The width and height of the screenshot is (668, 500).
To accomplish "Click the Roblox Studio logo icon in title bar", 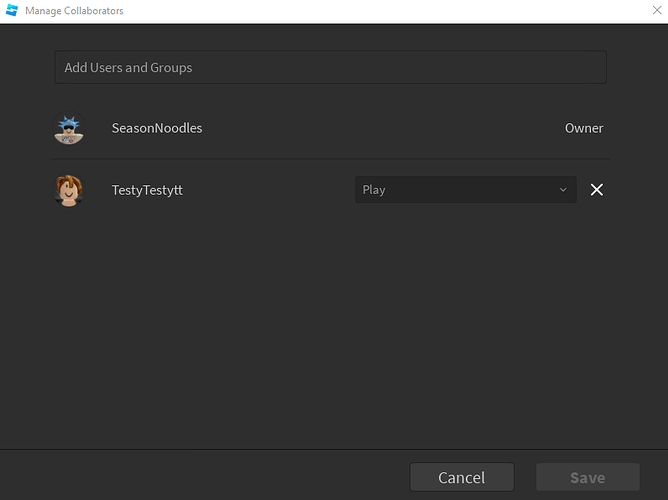I will [x=12, y=10].
